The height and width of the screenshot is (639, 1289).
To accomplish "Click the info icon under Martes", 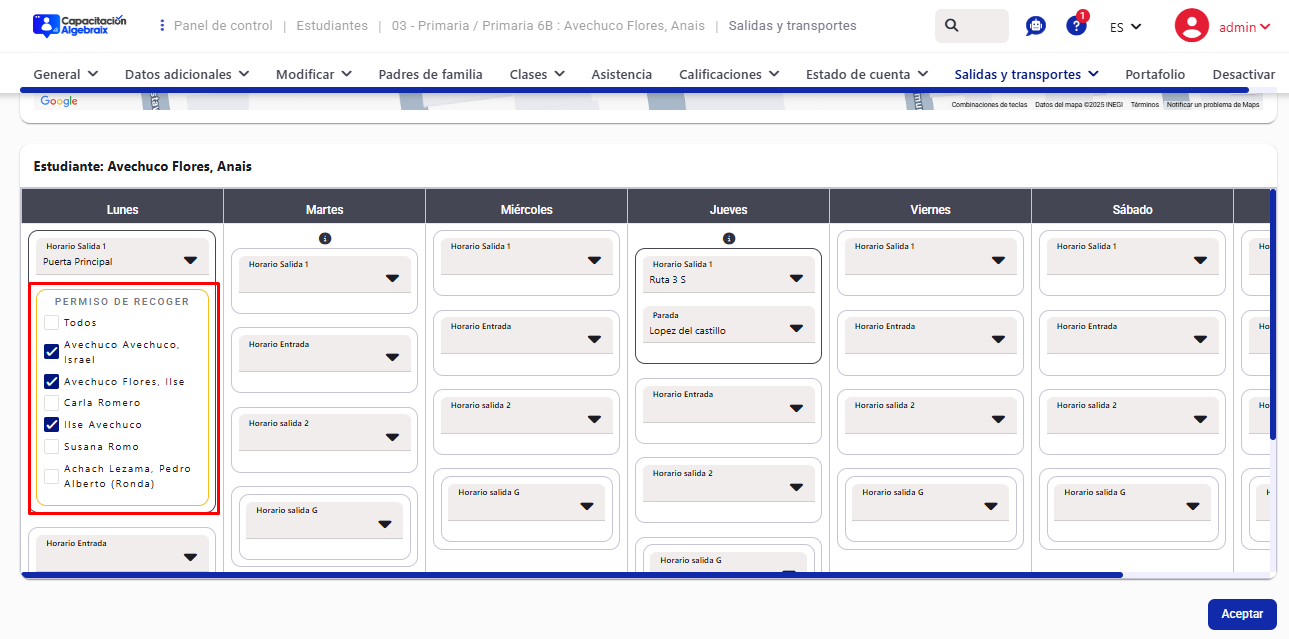I will coord(325,239).
